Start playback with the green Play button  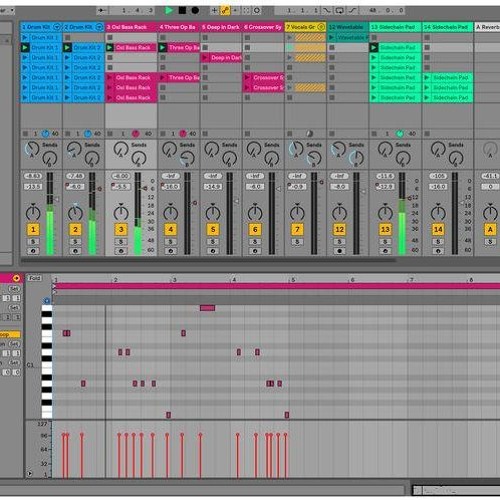[169, 10]
